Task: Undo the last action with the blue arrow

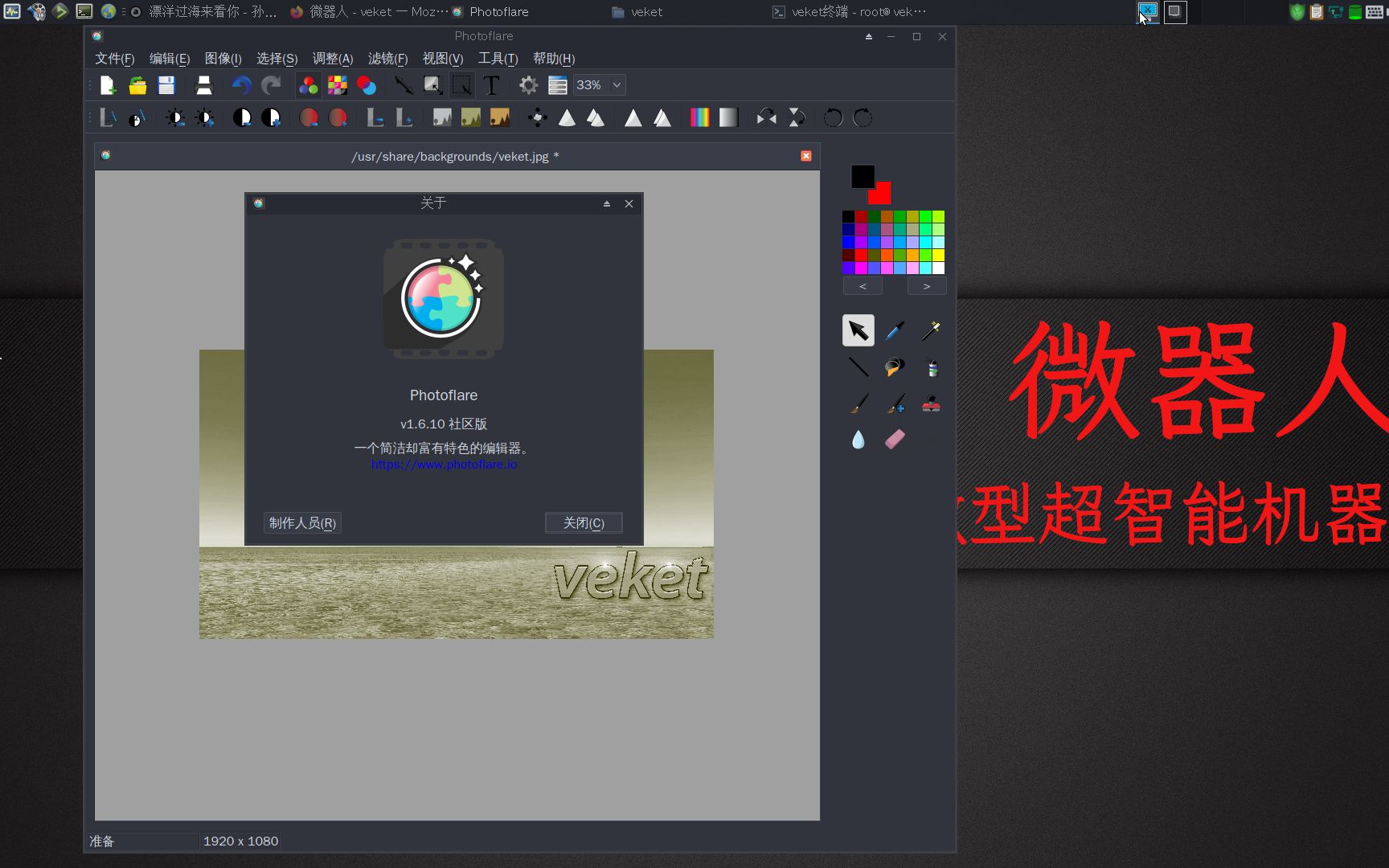Action: coord(241,85)
